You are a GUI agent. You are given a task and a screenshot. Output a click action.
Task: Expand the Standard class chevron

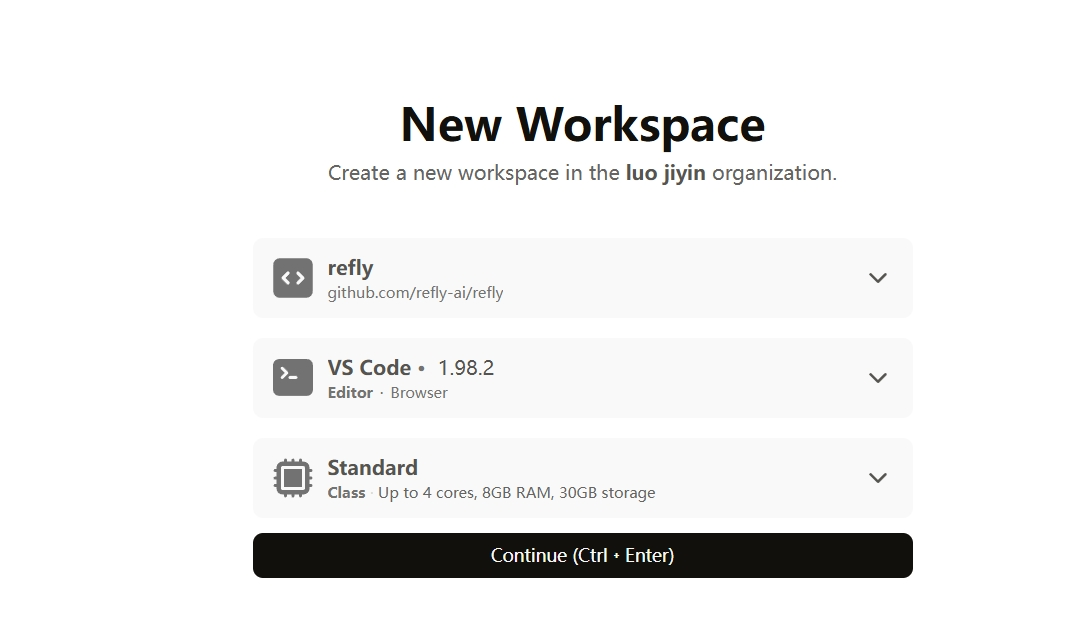tap(878, 478)
